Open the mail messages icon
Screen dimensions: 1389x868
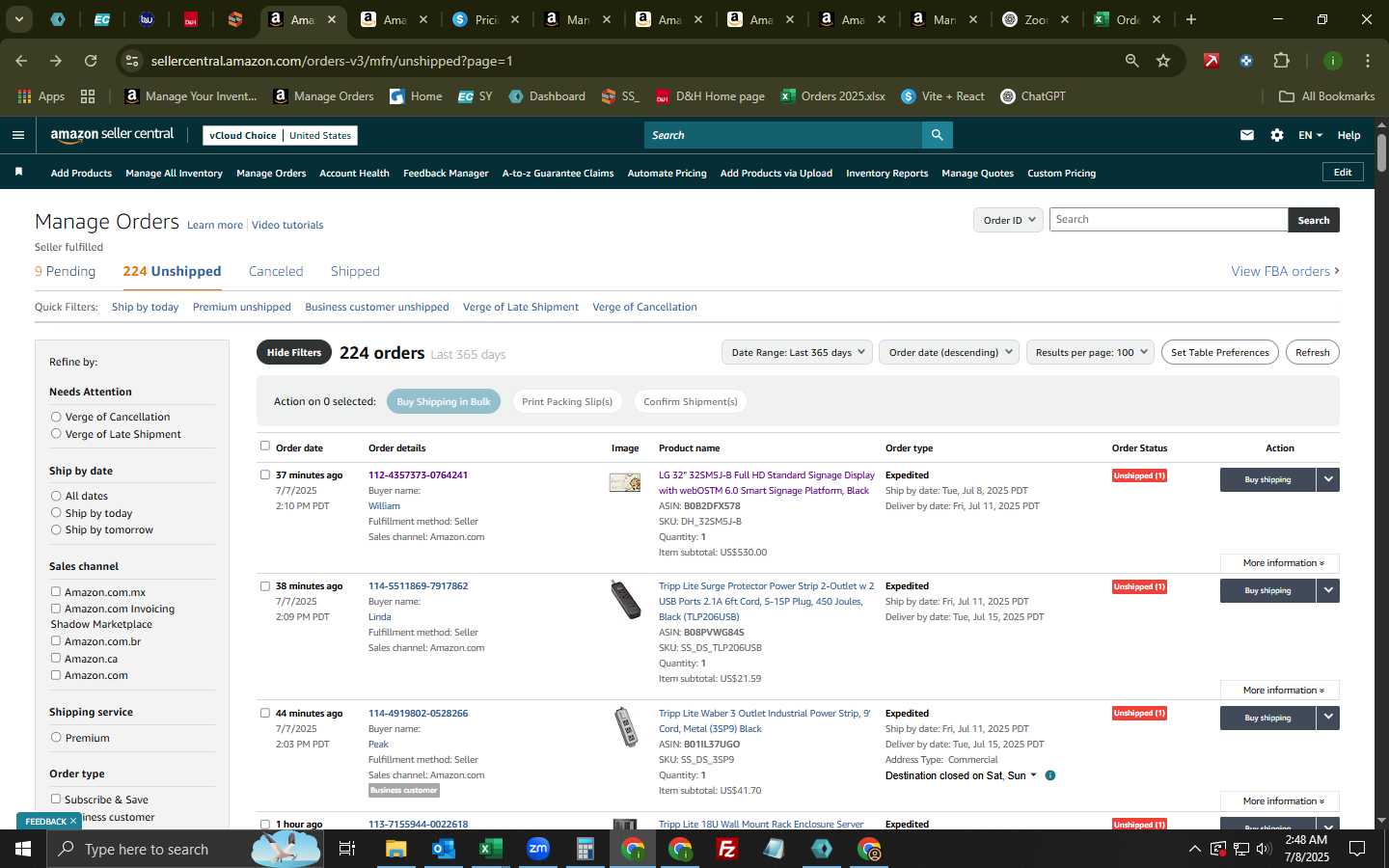(x=1247, y=135)
